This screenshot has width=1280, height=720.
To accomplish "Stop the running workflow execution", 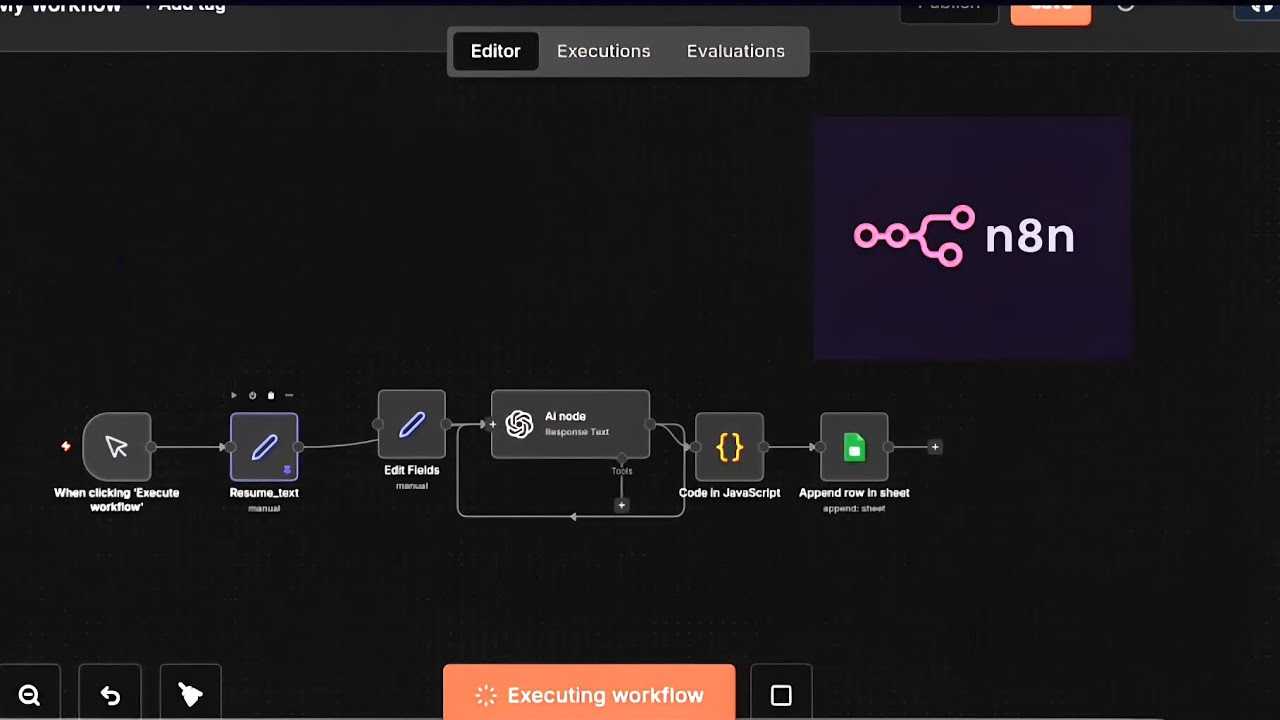I will click(781, 695).
